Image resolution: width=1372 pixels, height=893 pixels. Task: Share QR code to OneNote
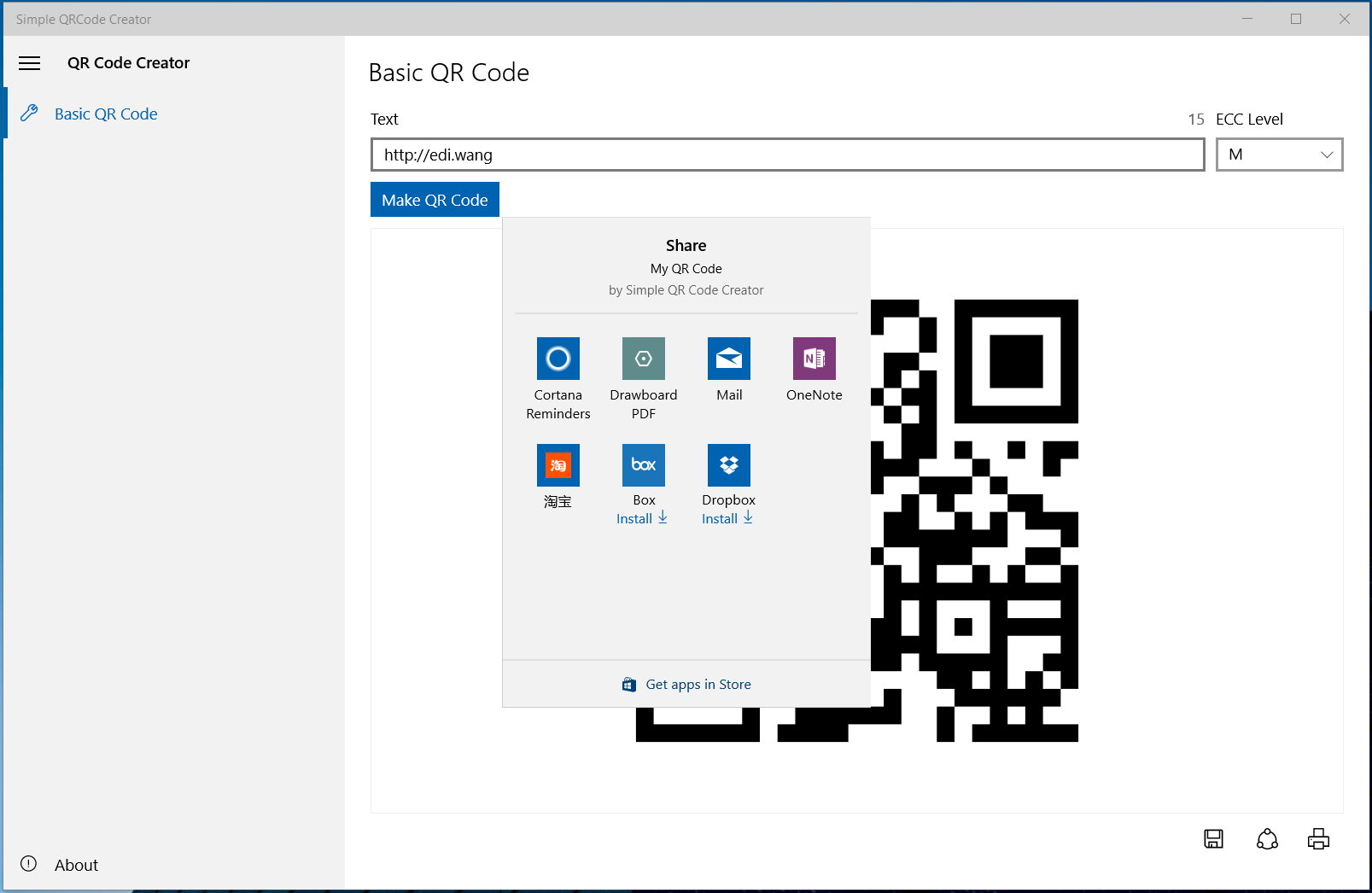814,370
